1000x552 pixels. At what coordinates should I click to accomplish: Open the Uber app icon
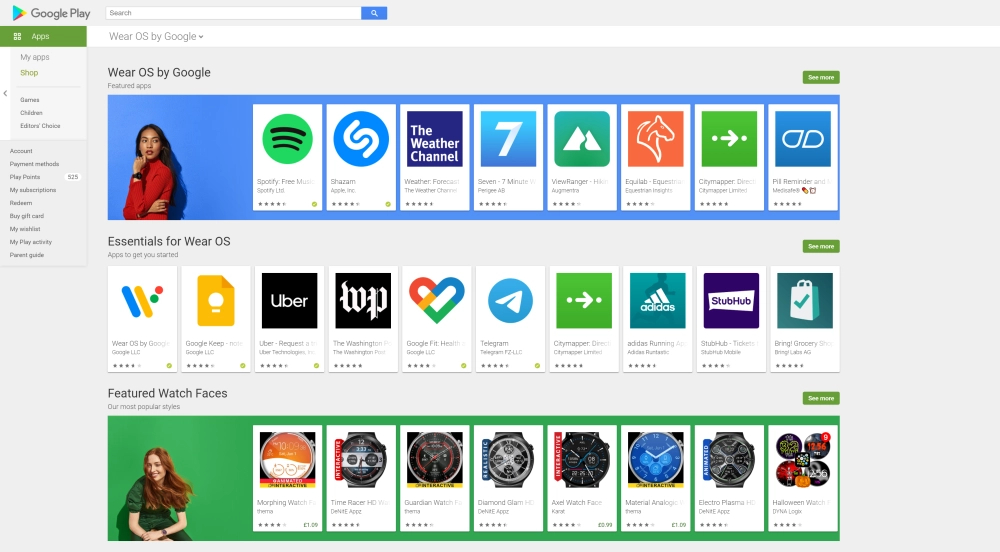tap(290, 301)
